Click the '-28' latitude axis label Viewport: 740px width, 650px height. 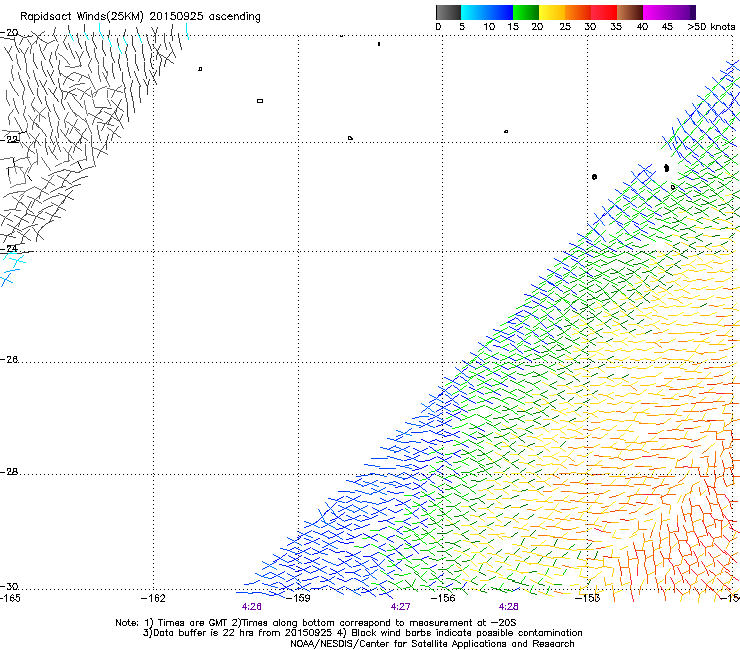point(9,472)
